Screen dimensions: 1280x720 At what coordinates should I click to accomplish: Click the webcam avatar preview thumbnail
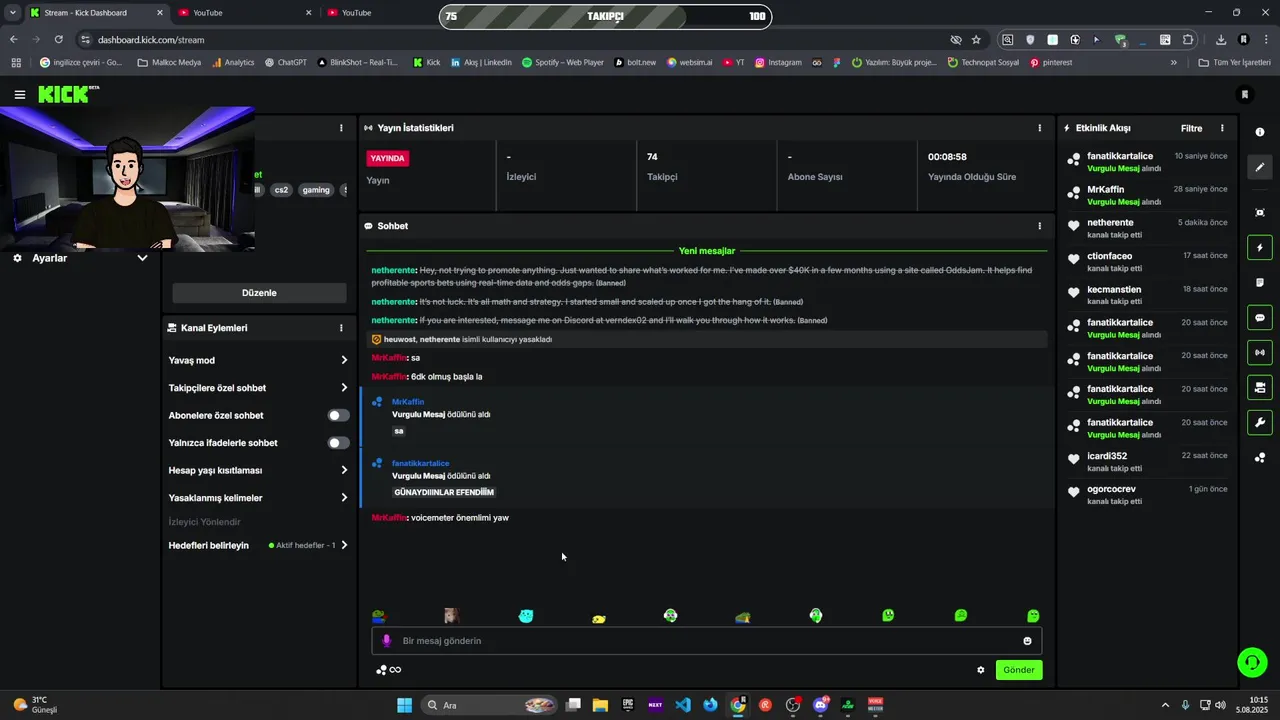pyautogui.click(x=127, y=178)
